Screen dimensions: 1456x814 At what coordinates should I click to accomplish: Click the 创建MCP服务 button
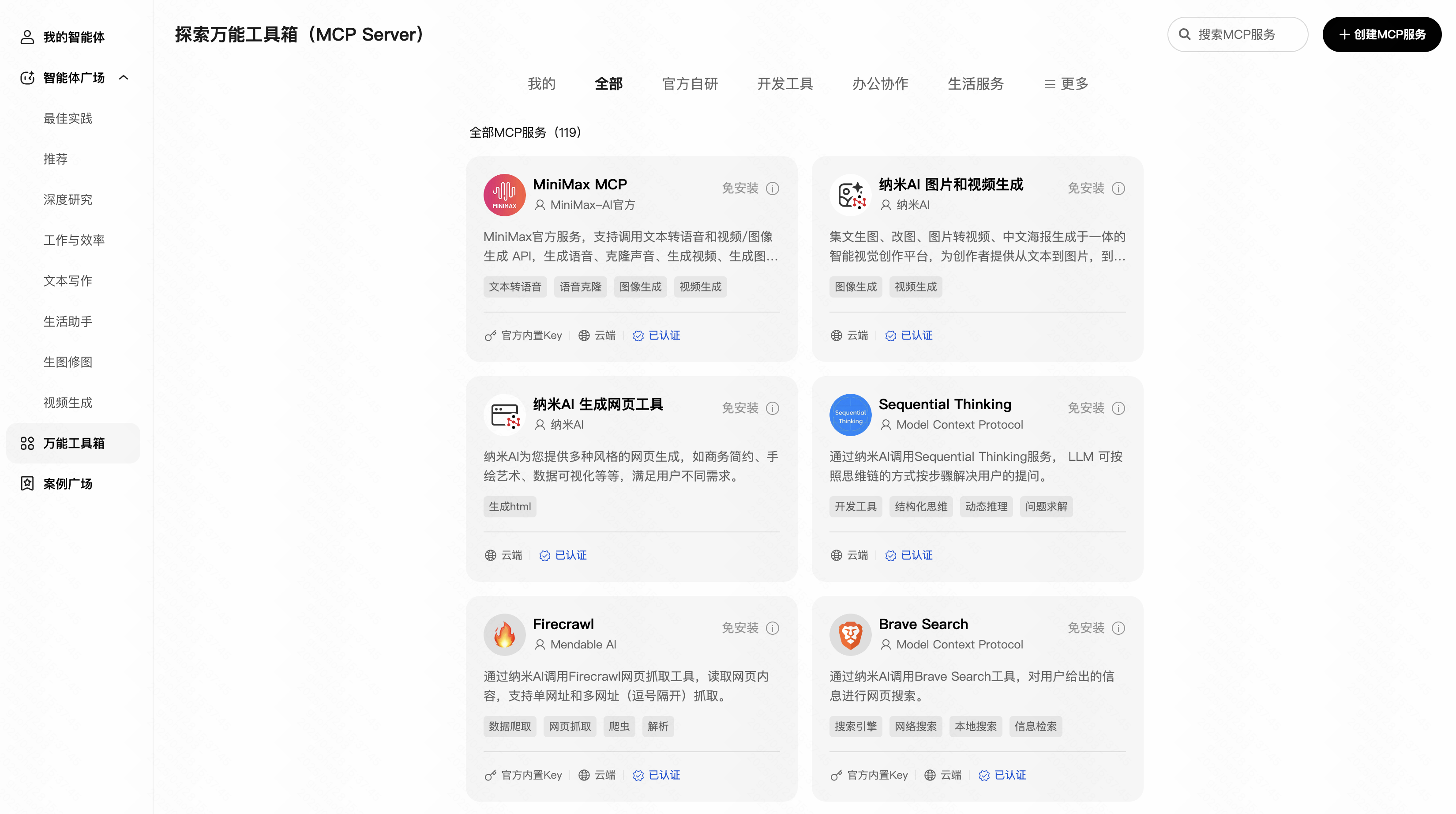pos(1382,34)
